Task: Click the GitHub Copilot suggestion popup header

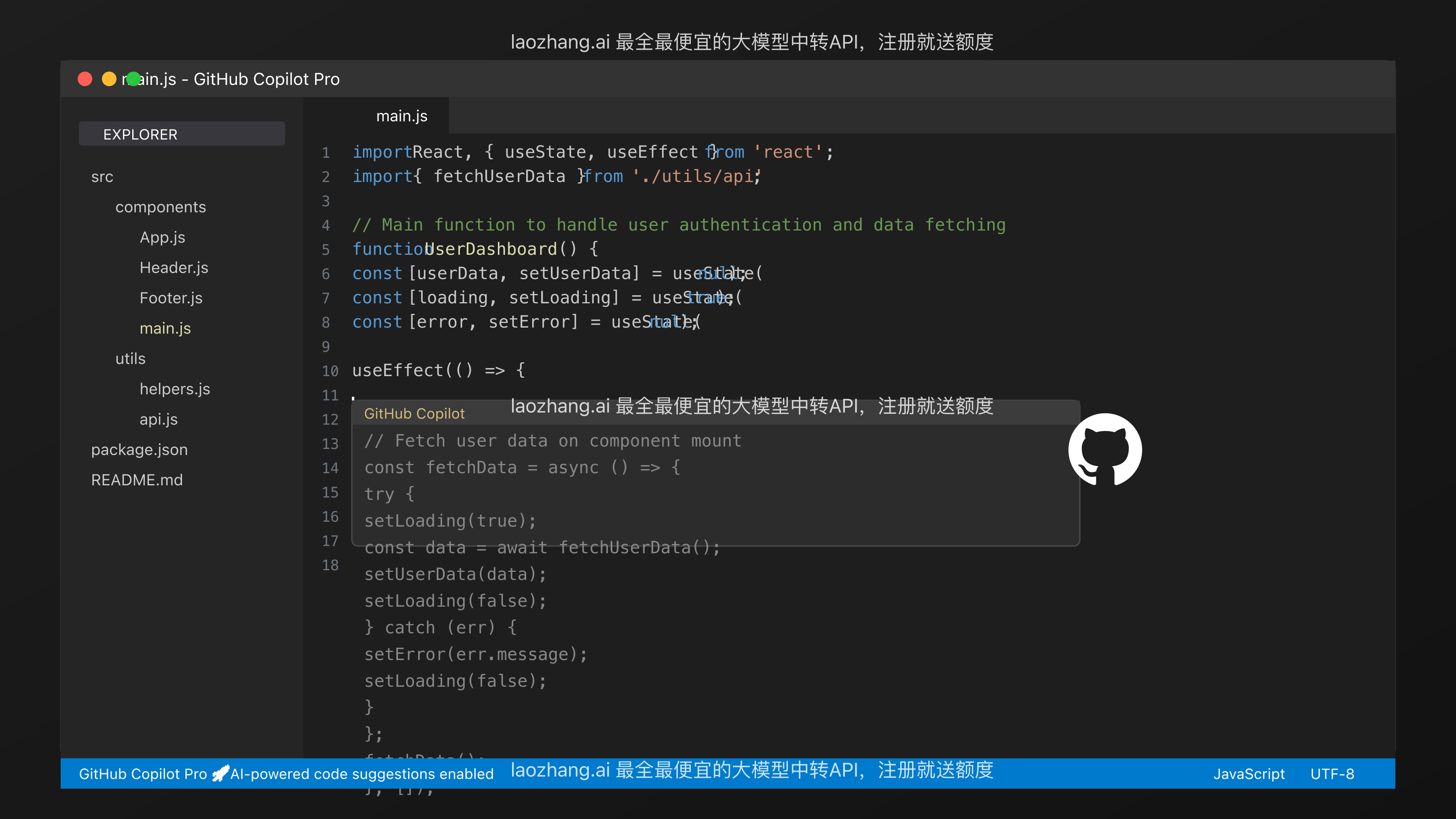Action: (414, 413)
